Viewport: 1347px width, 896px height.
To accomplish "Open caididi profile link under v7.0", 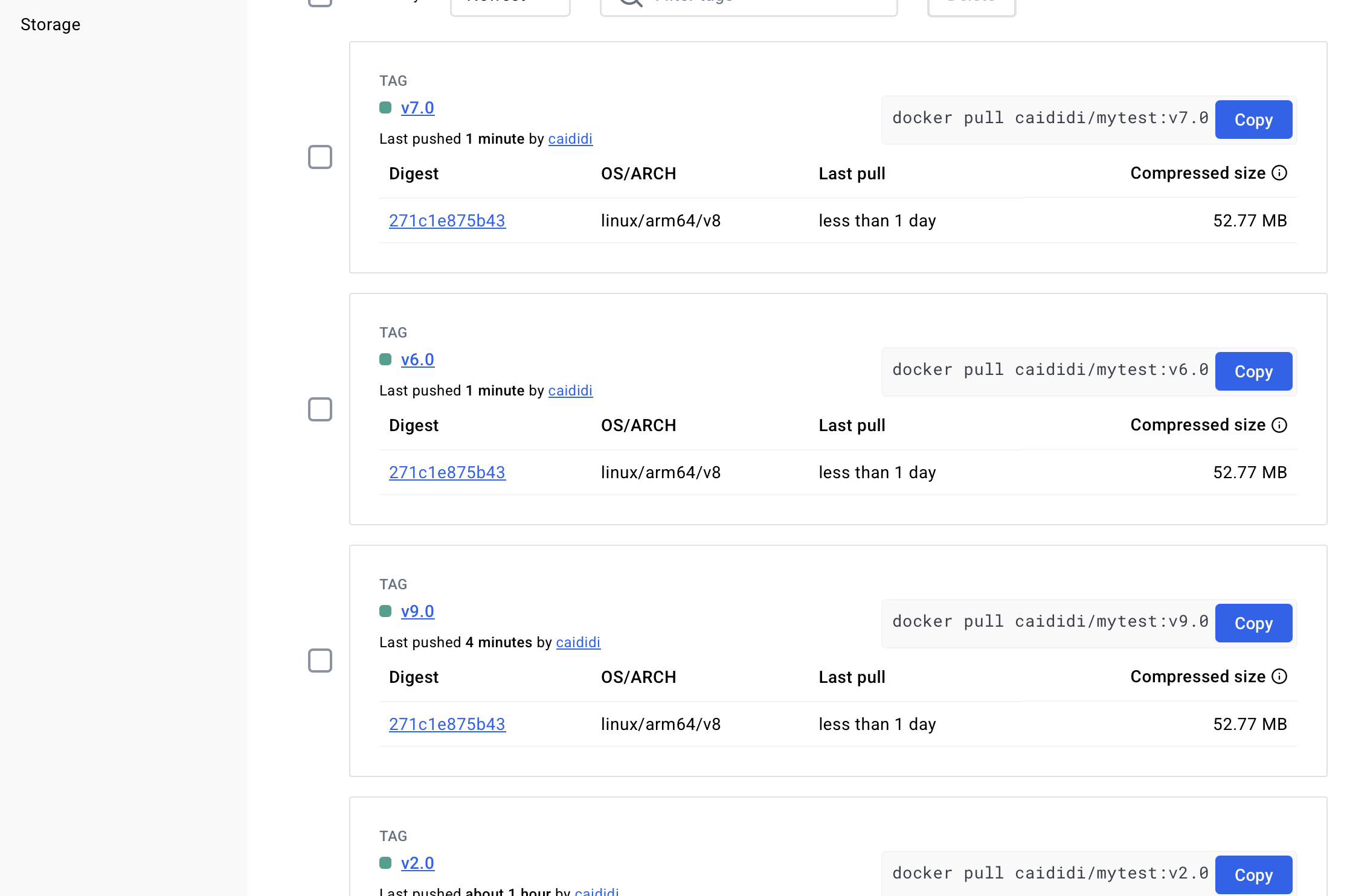I will [x=570, y=139].
